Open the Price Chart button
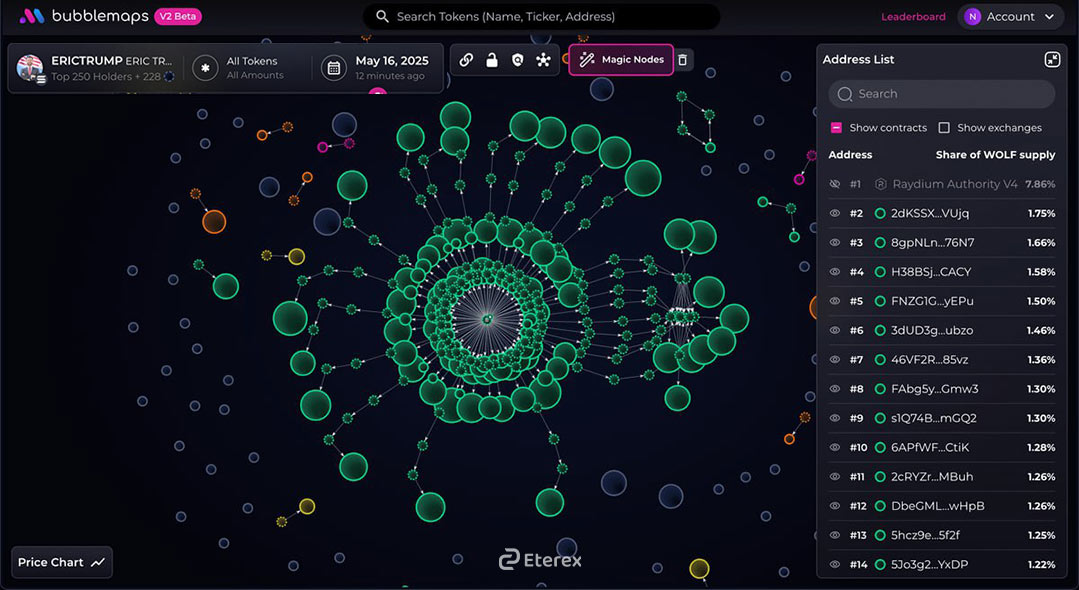The height and width of the screenshot is (590, 1079). click(x=62, y=562)
